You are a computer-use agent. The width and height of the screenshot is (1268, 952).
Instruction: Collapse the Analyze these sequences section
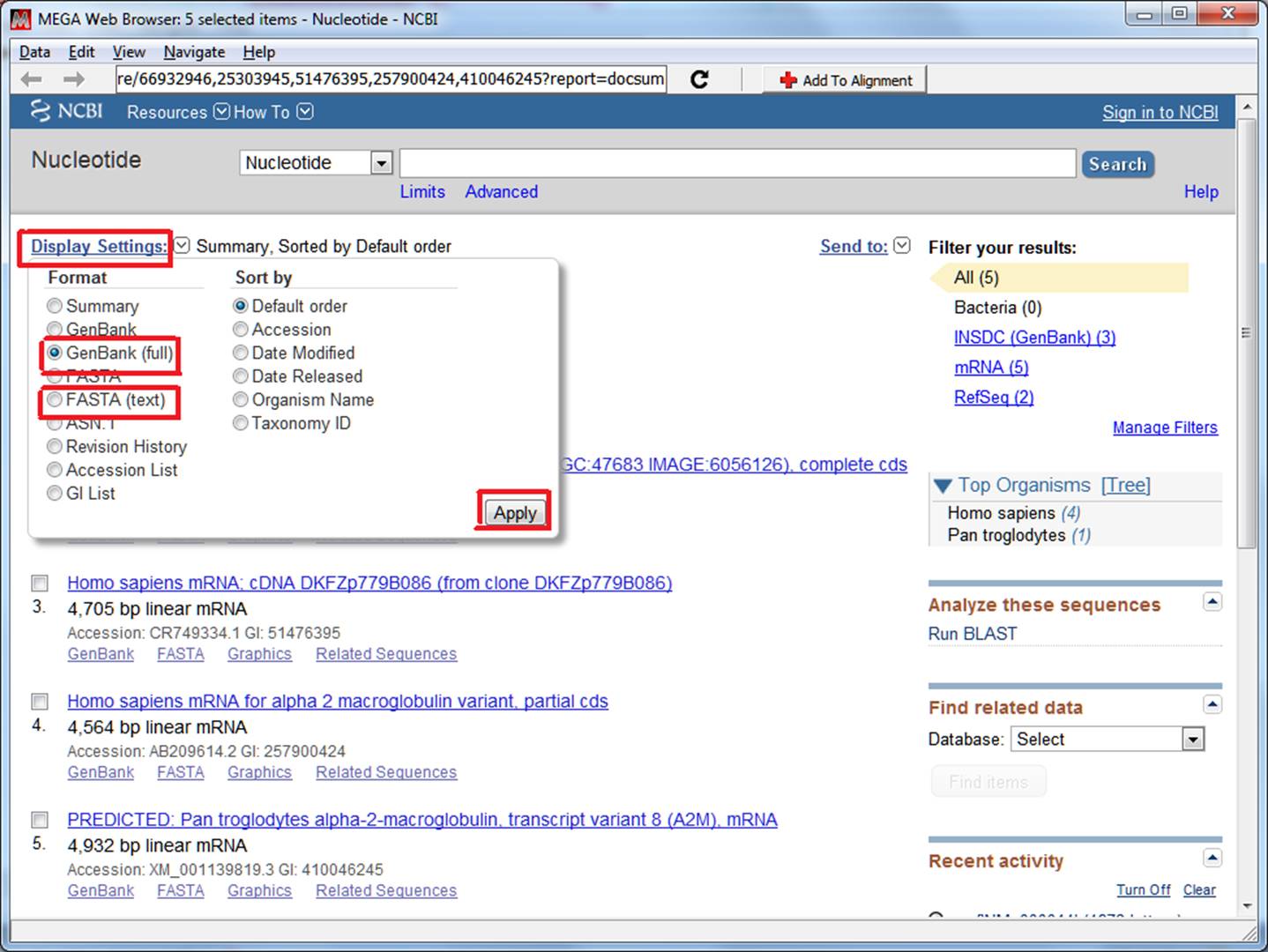pos(1212,602)
